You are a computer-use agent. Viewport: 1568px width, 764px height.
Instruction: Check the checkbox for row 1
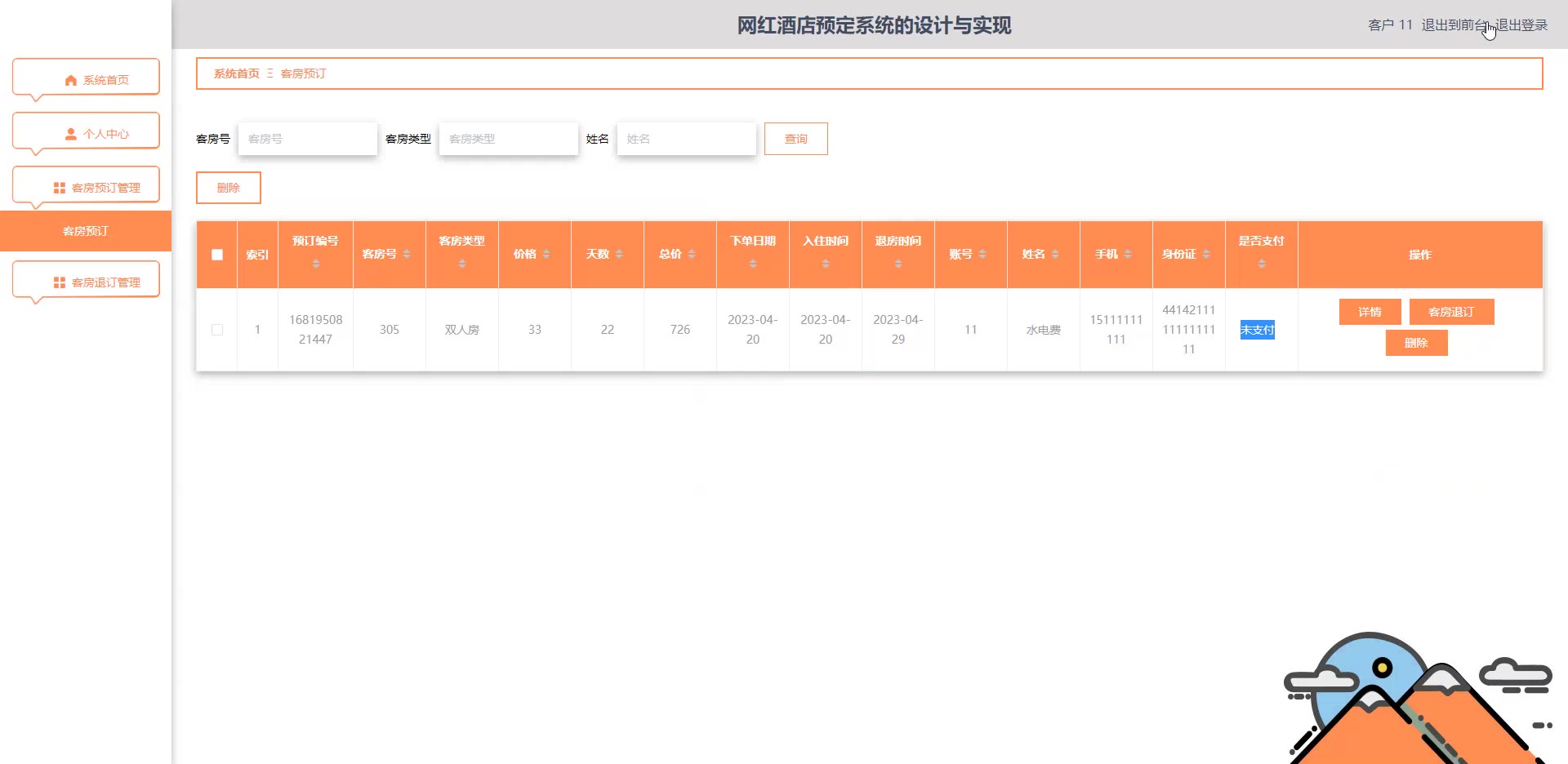coord(217,330)
